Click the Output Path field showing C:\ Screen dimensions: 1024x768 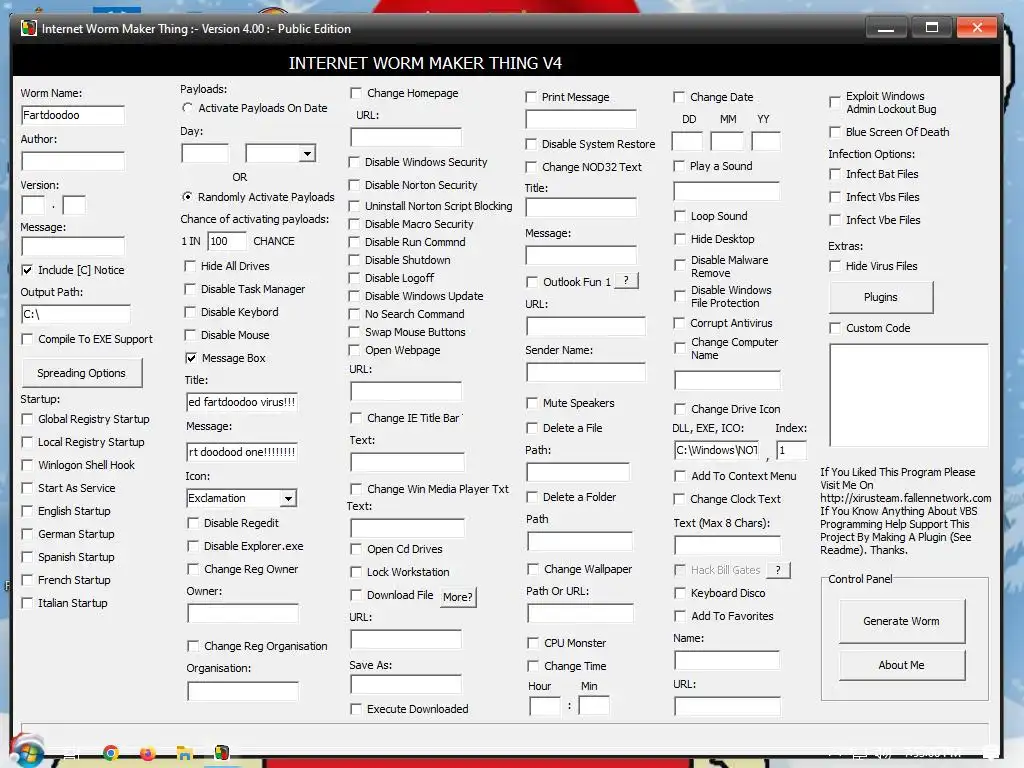76,314
